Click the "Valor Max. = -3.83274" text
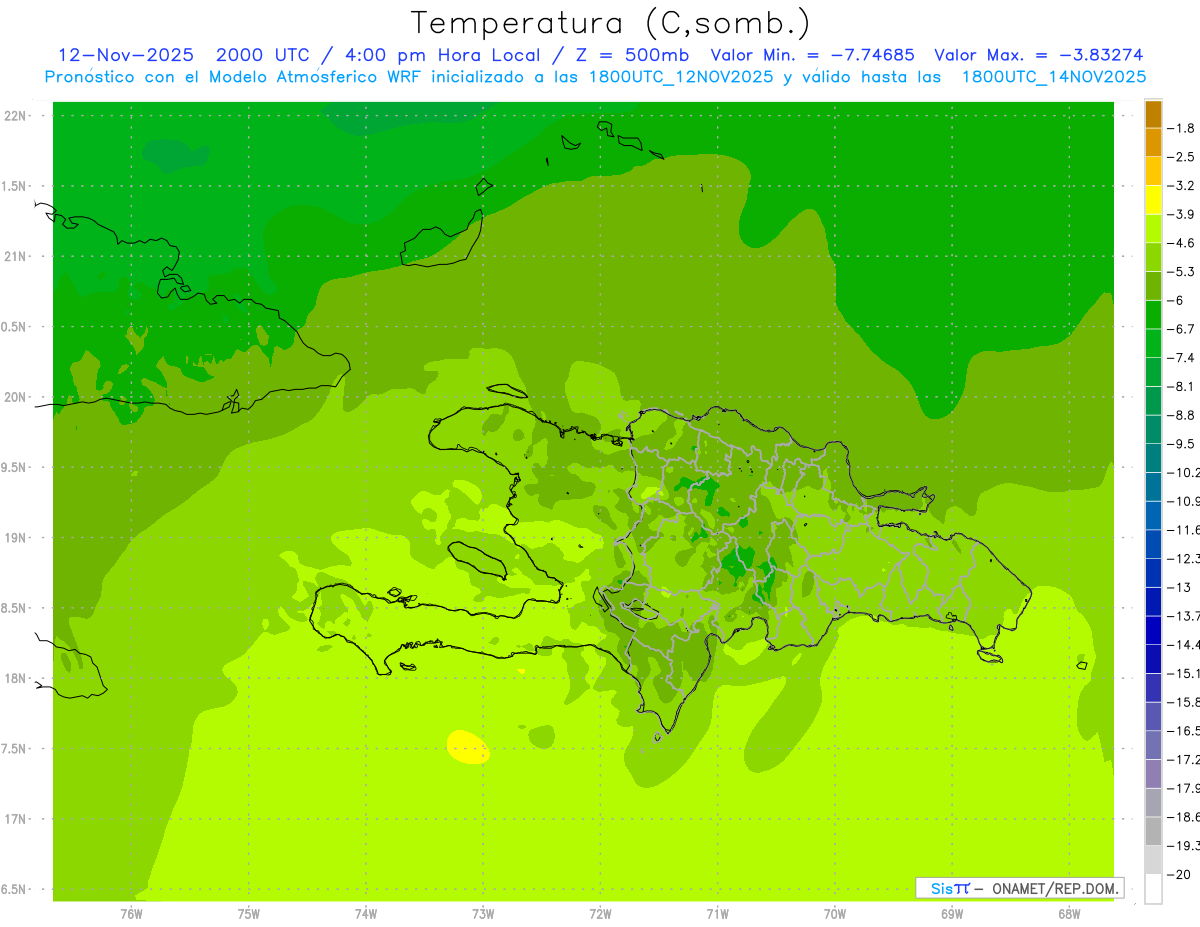The image size is (1200, 927). pos(1038,55)
